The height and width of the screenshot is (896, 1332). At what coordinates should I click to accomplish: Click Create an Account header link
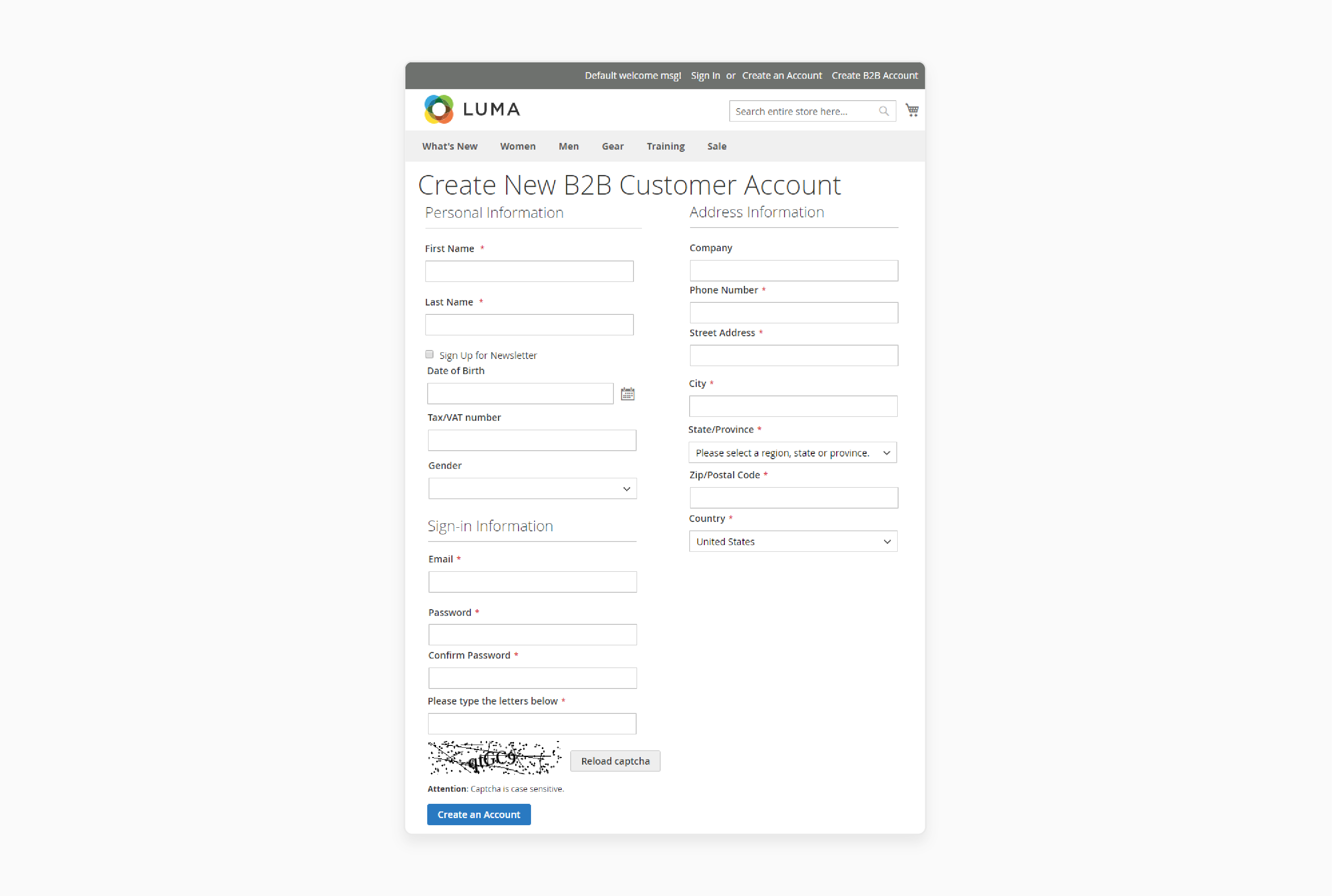pyautogui.click(x=782, y=75)
